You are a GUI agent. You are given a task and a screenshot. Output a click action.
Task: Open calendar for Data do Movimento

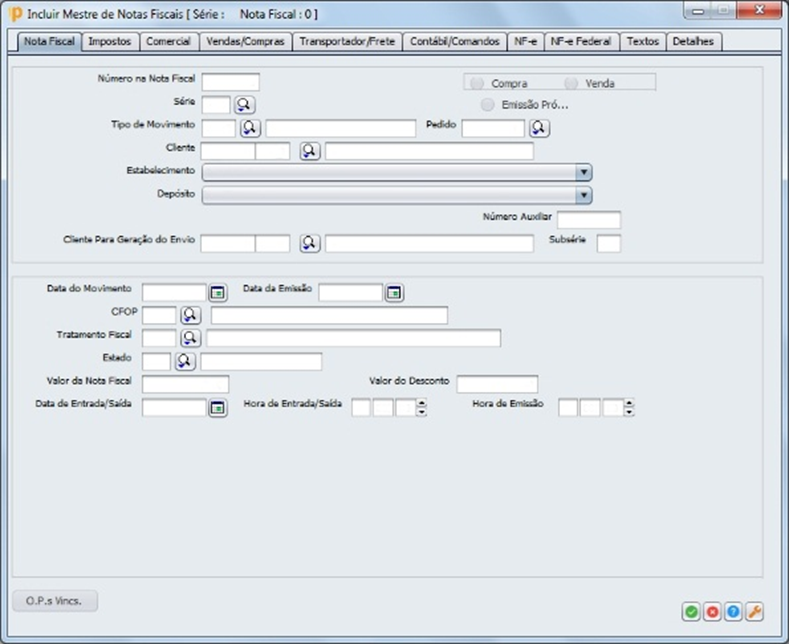(x=217, y=292)
